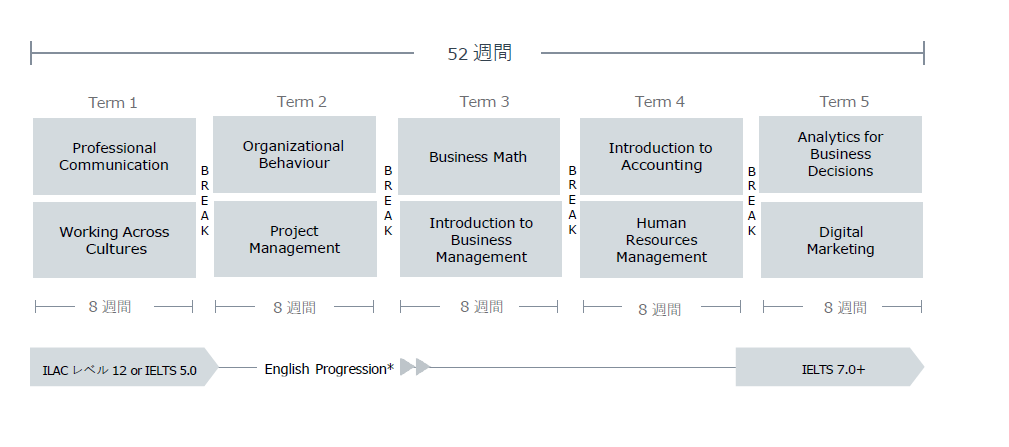
Task: Click the ILAC レベル 12 or IELTS 5.0 arrow
Action: 124,367
